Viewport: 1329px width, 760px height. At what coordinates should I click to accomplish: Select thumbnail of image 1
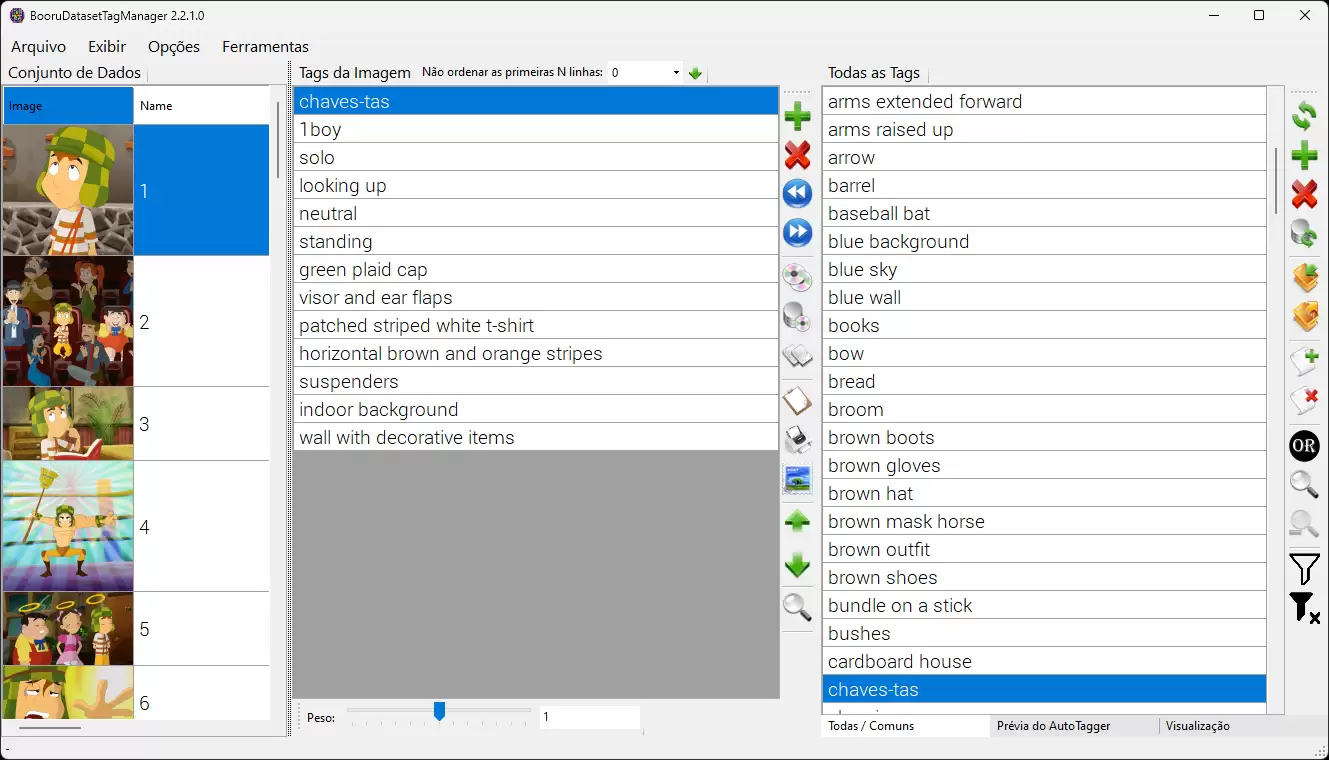point(68,190)
